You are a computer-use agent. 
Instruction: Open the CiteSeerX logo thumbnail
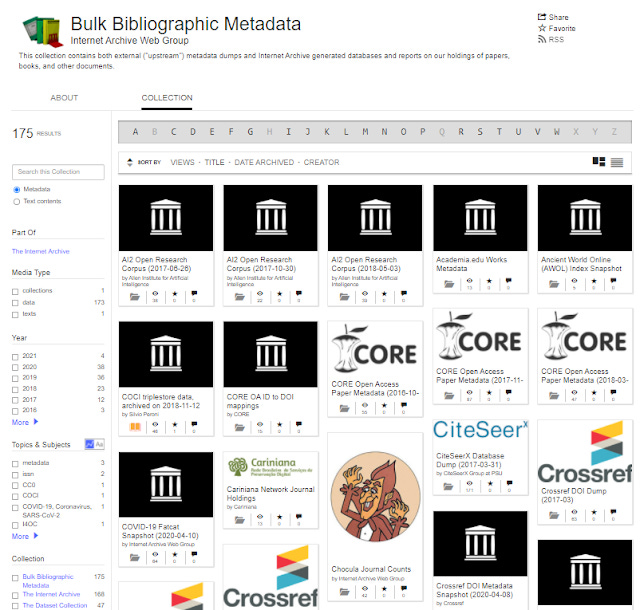coord(480,430)
